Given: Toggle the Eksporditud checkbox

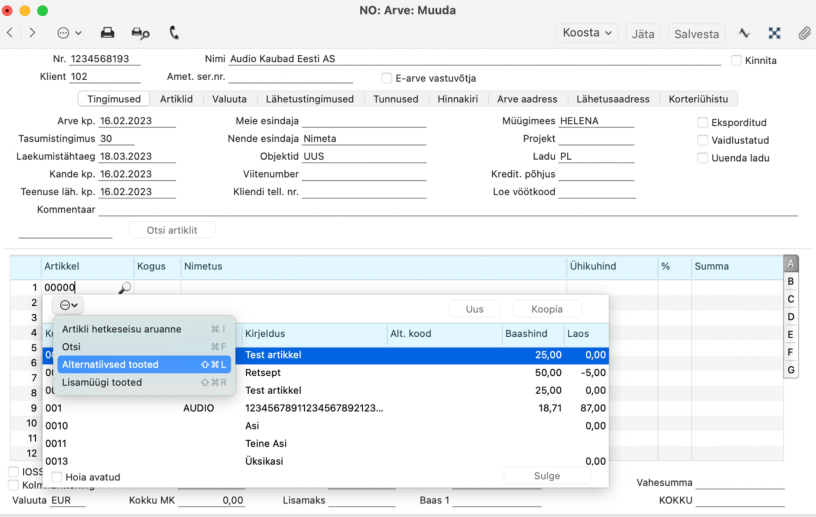Looking at the screenshot, I should [702, 122].
